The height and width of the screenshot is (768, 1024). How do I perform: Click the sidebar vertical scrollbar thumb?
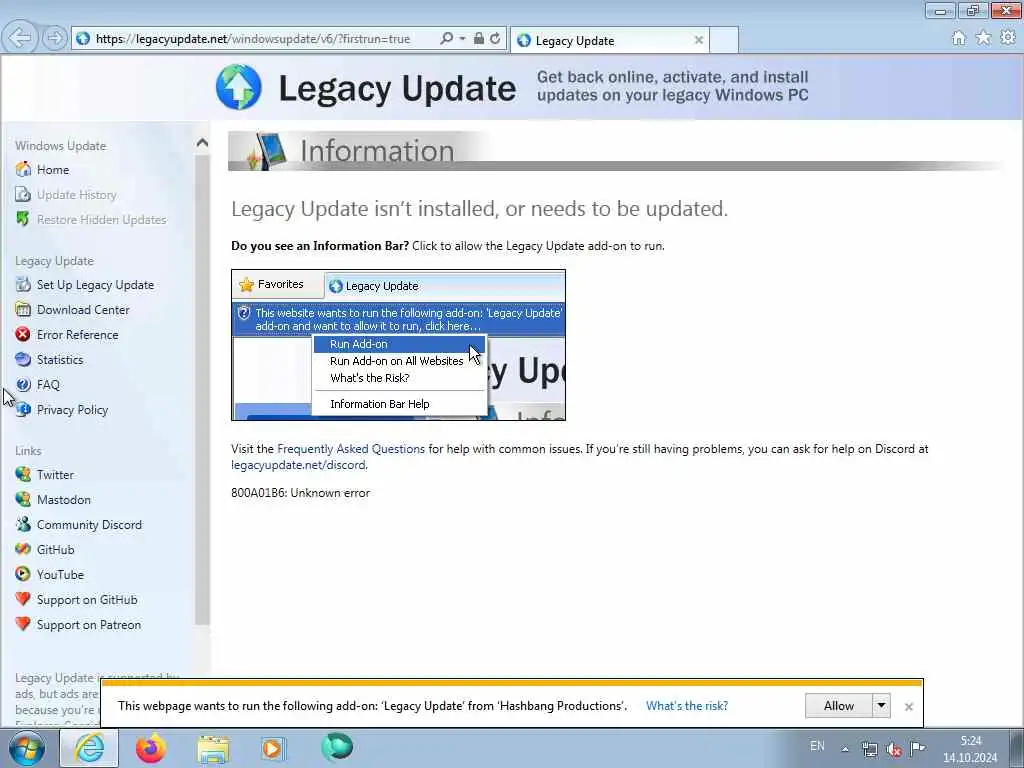(202, 389)
